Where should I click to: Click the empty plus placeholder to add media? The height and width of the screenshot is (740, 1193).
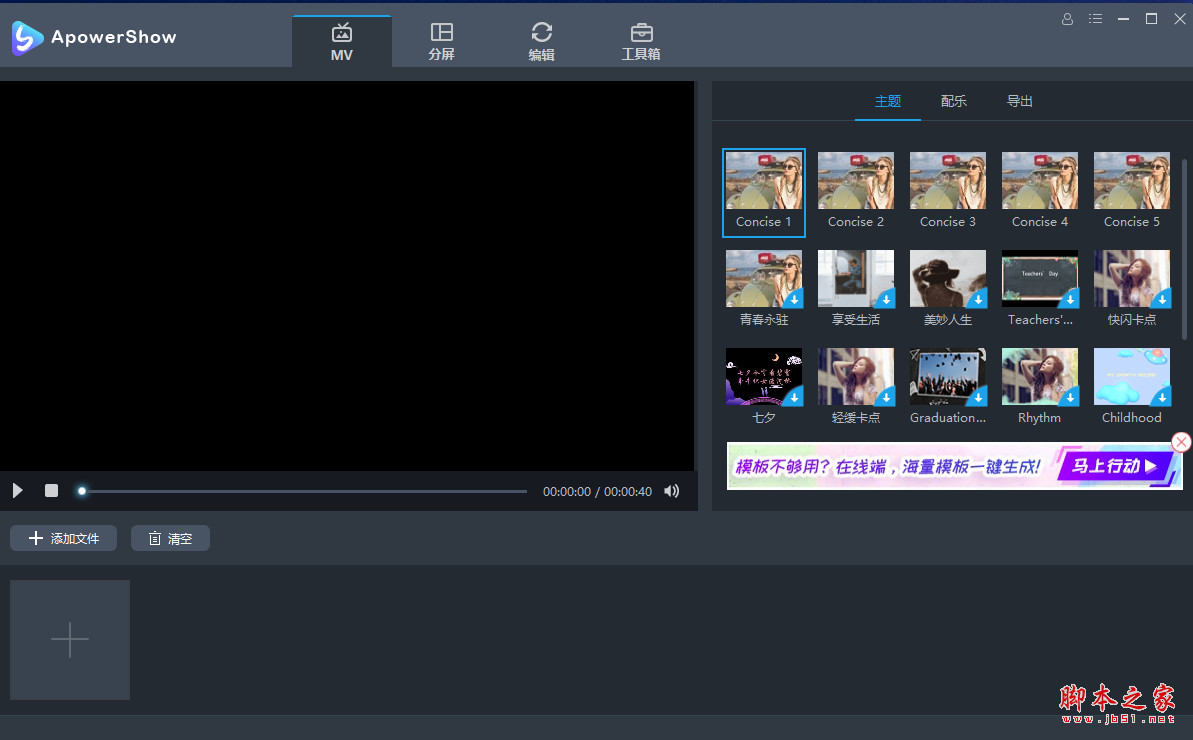[x=70, y=640]
